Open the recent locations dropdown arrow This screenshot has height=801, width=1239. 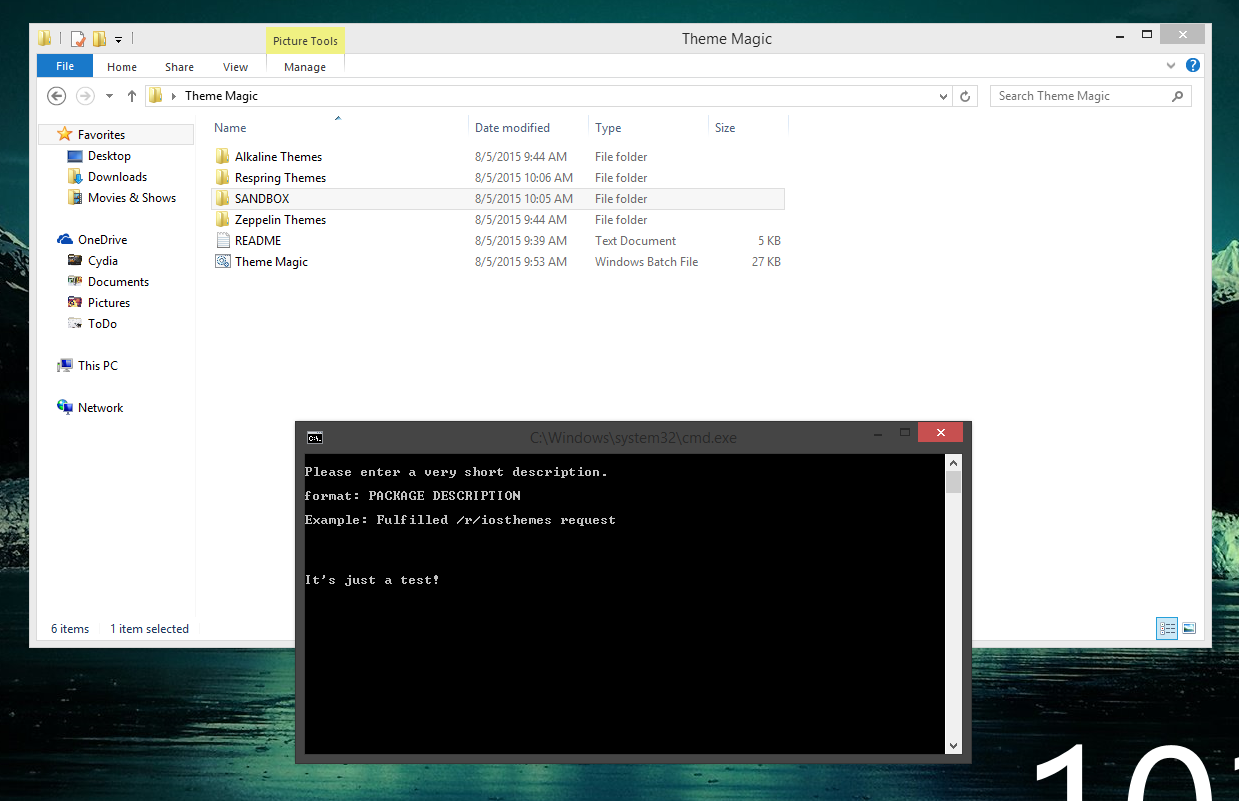point(110,96)
